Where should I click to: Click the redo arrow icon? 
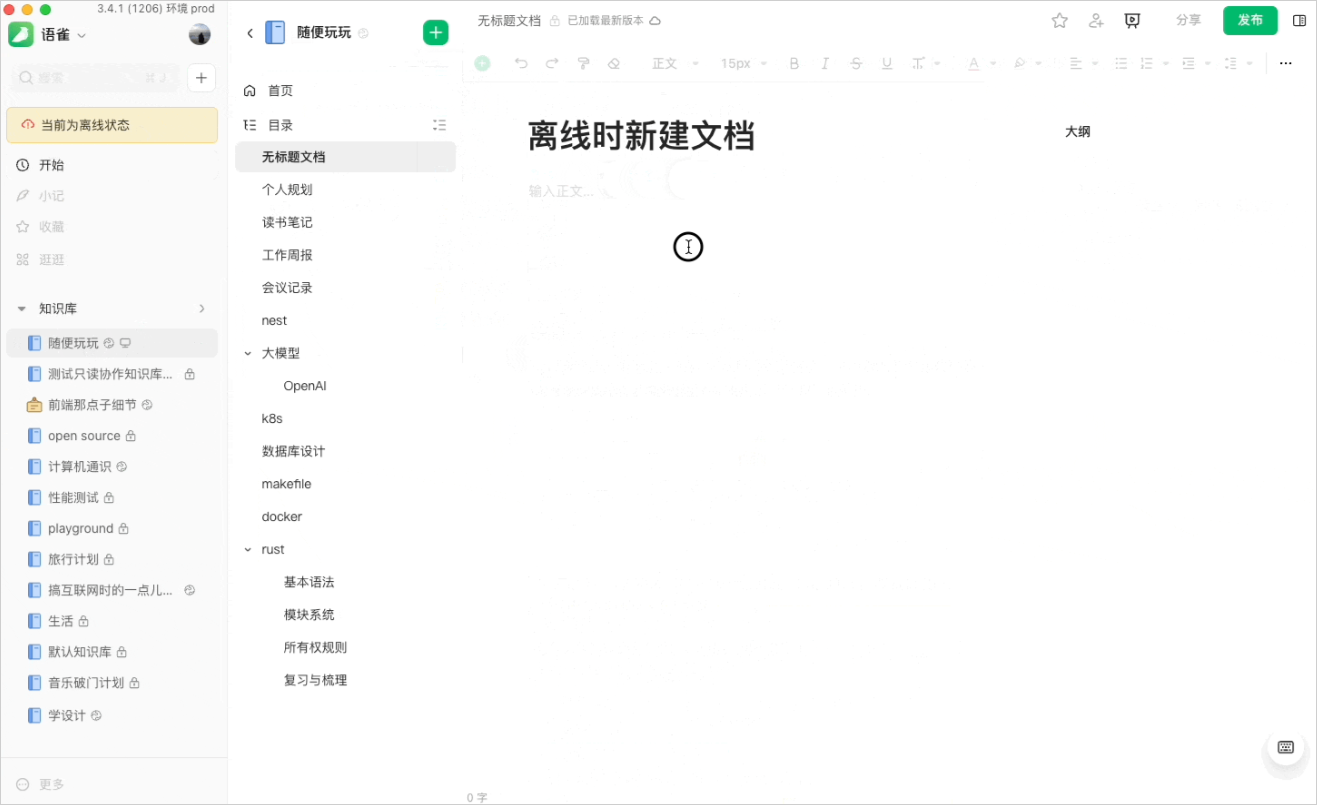pyautogui.click(x=552, y=63)
